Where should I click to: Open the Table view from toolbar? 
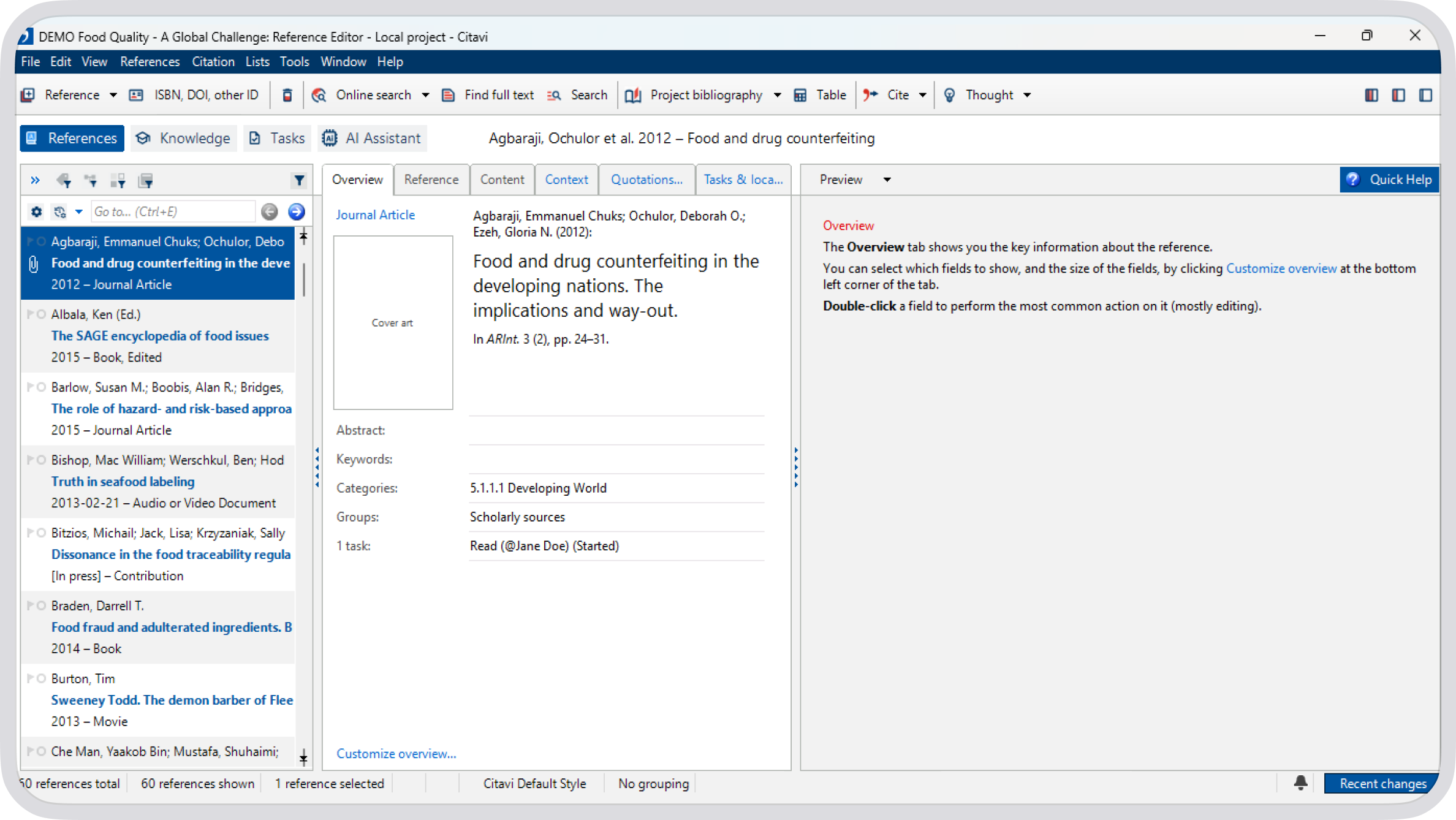820,95
